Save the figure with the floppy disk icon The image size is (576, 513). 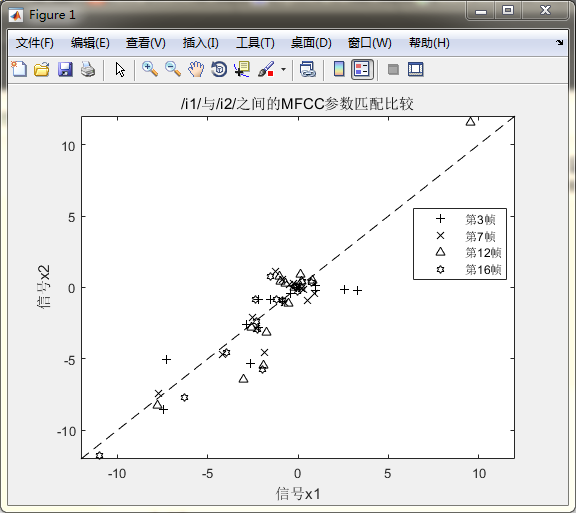pos(65,69)
